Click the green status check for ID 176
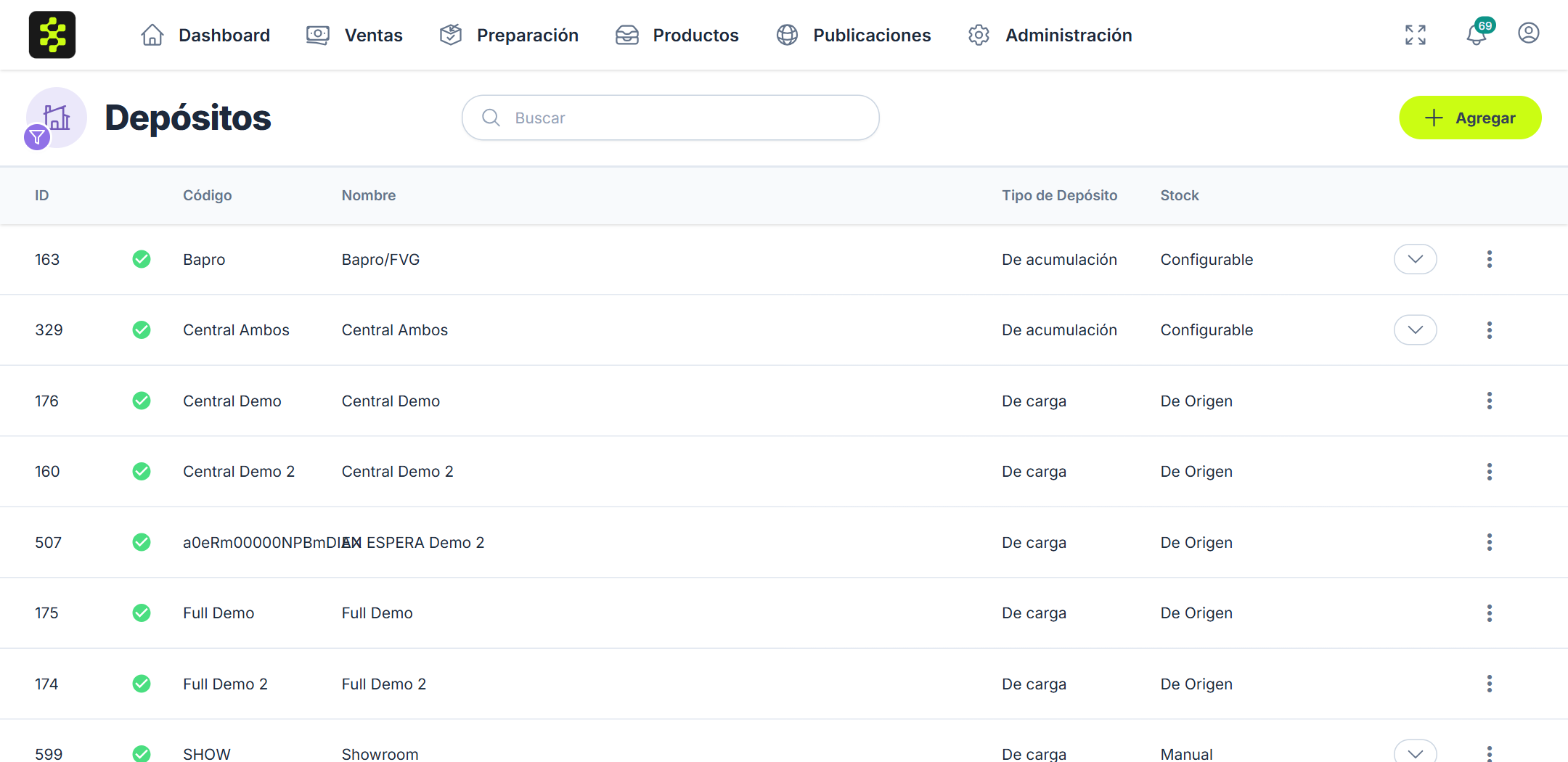The width and height of the screenshot is (1568, 762). coord(142,401)
